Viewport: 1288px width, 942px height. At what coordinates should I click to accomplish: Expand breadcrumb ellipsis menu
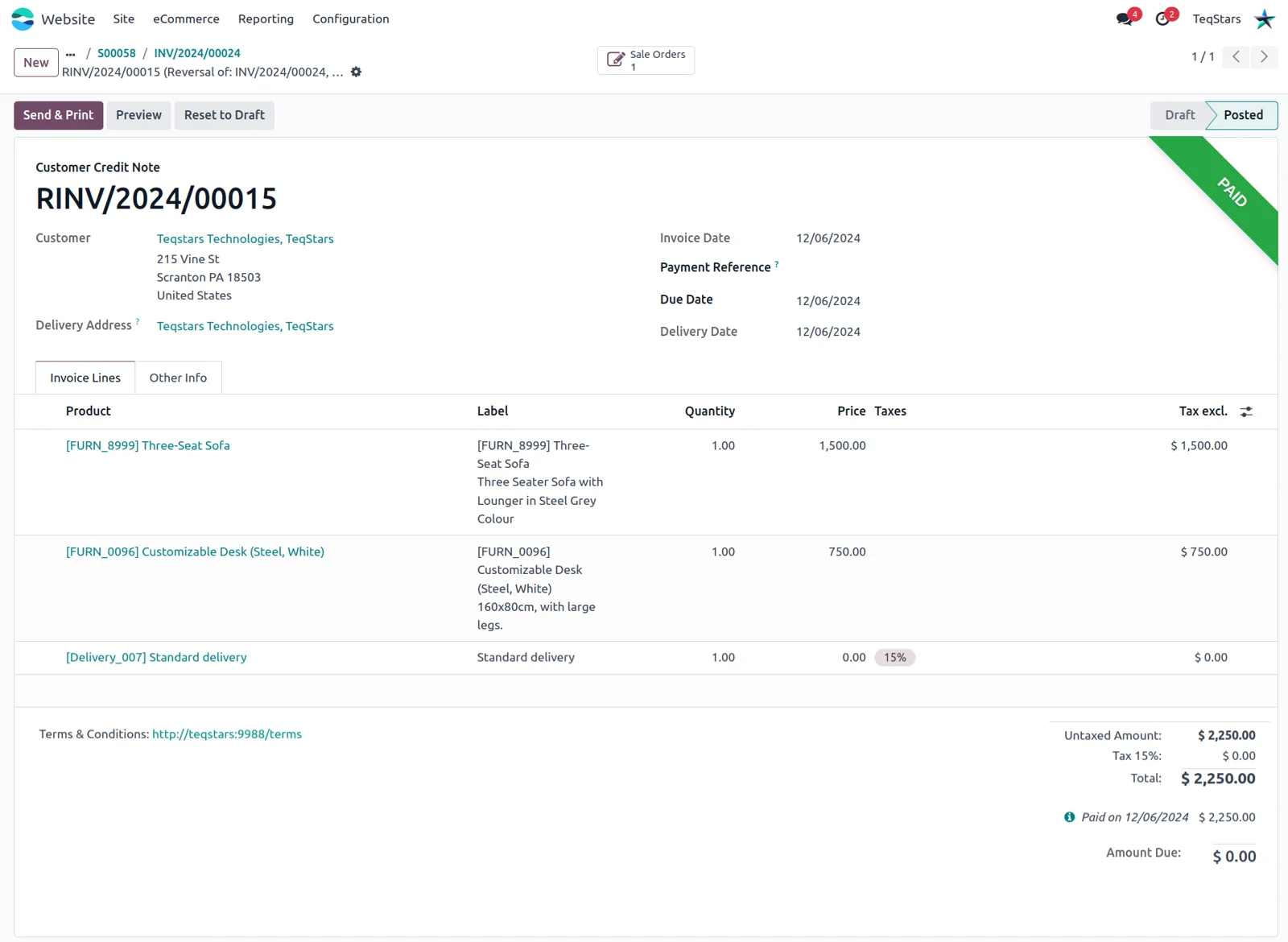tap(71, 54)
